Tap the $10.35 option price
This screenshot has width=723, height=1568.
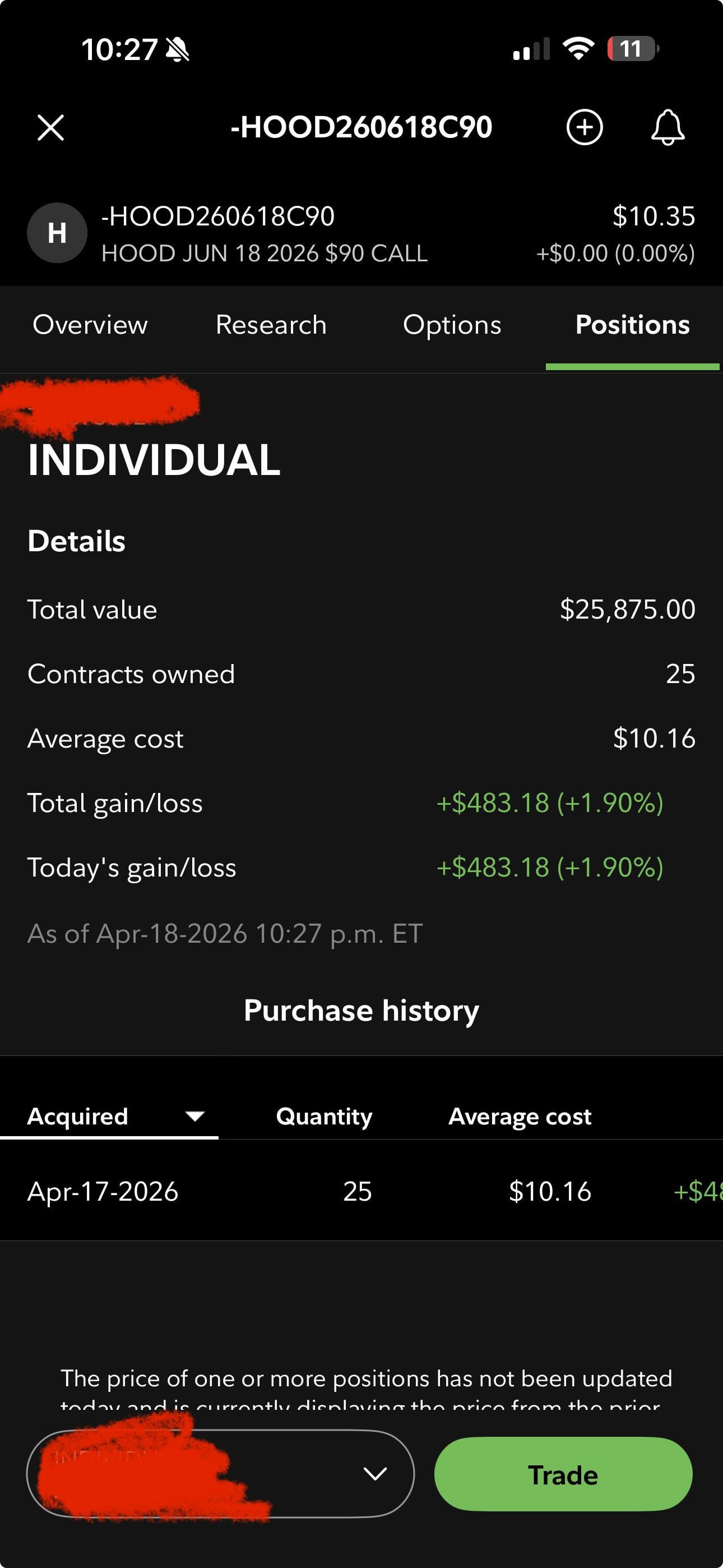653,216
